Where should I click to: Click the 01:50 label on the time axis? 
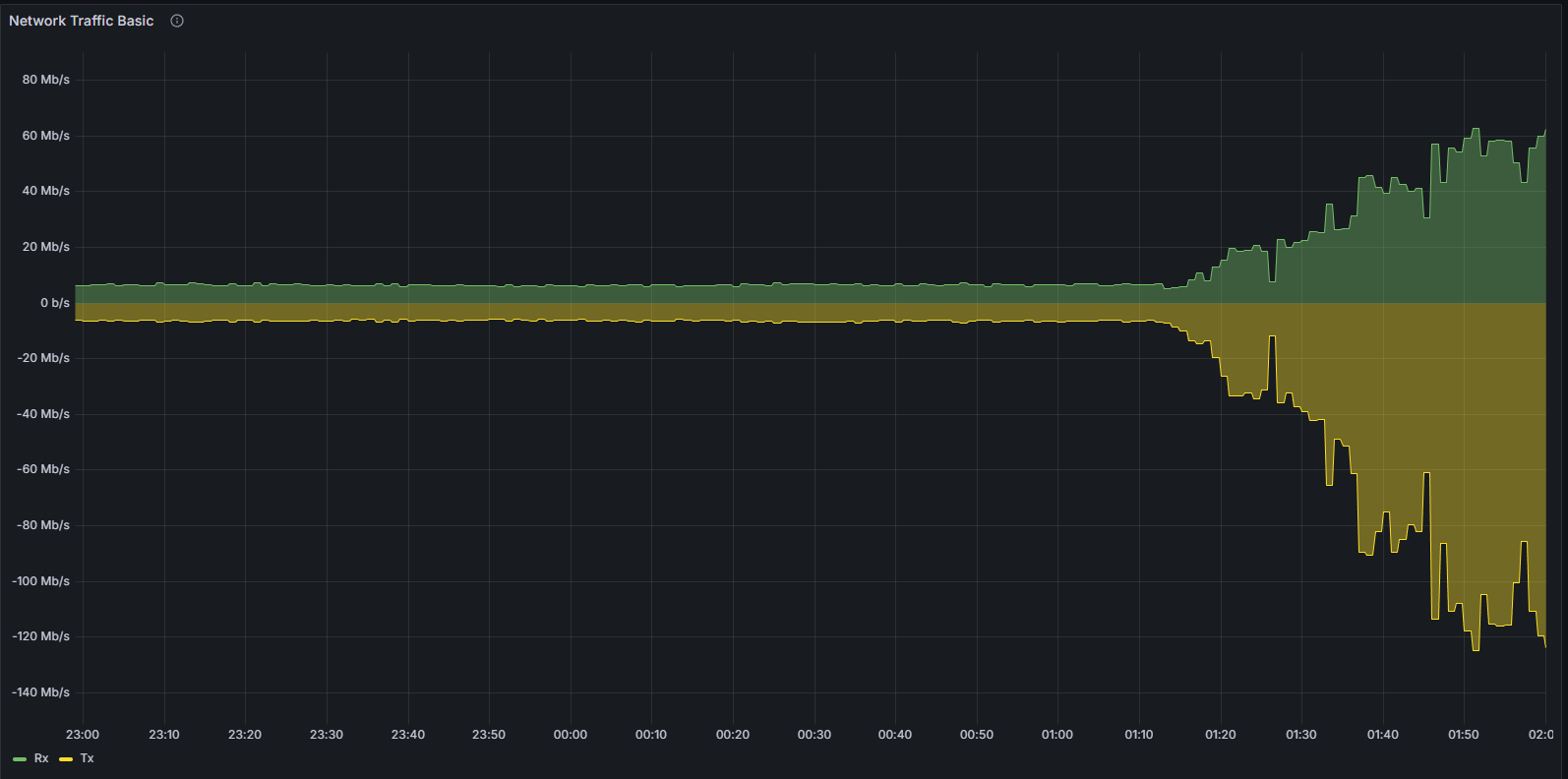click(1464, 735)
